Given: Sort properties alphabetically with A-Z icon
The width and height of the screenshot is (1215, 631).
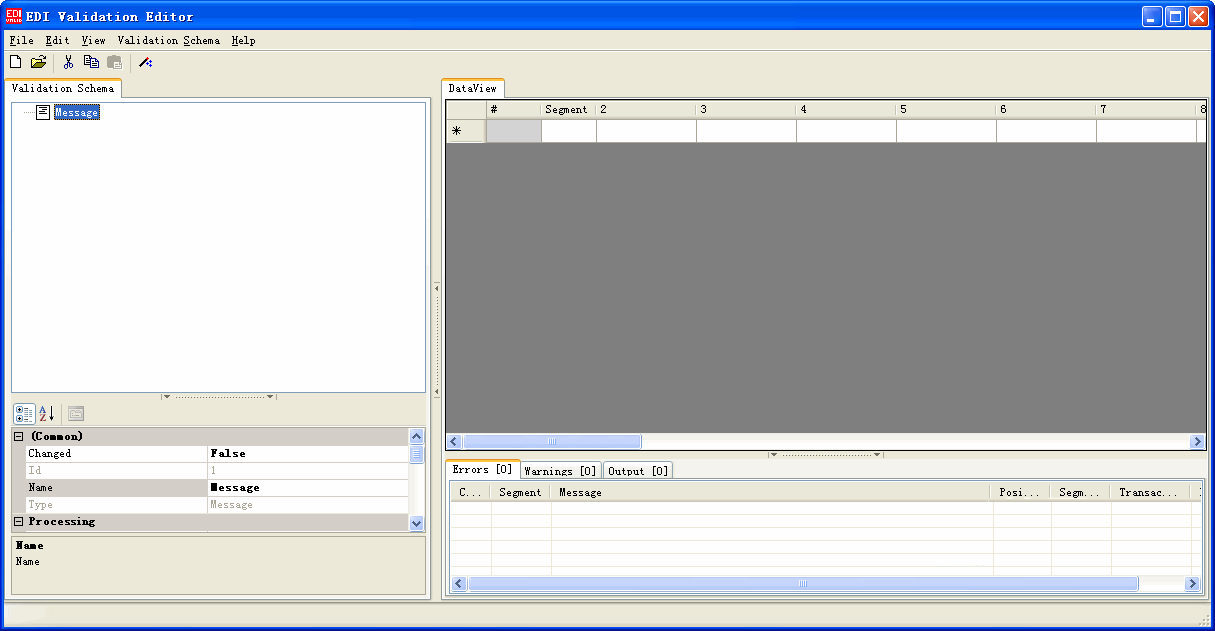Looking at the screenshot, I should tap(46, 414).
